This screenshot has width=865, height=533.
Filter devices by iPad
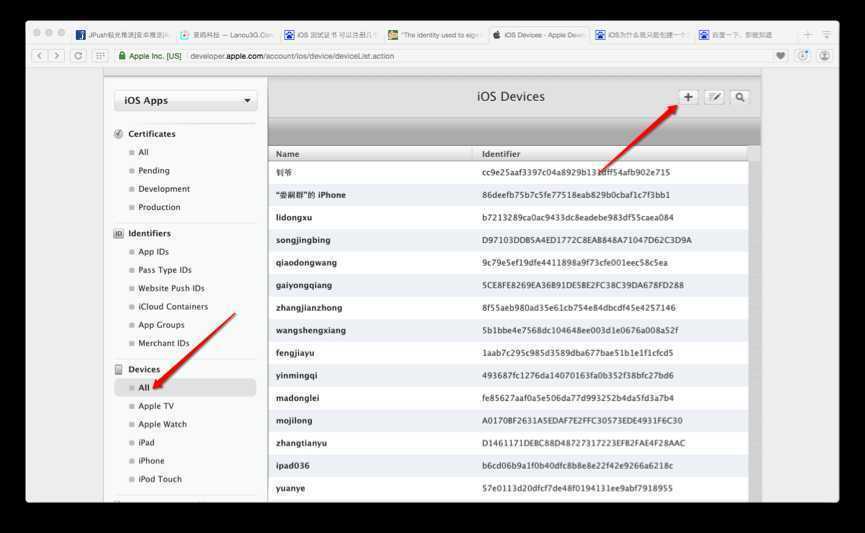pyautogui.click(x=146, y=442)
